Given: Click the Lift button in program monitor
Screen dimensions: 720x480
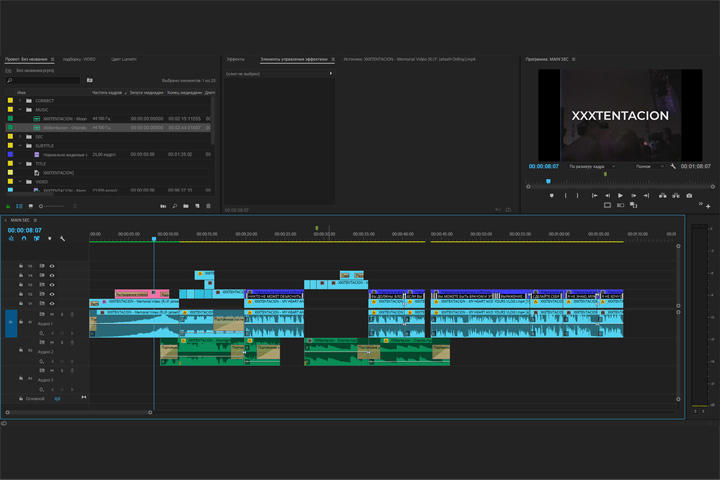Looking at the screenshot, I should [663, 196].
